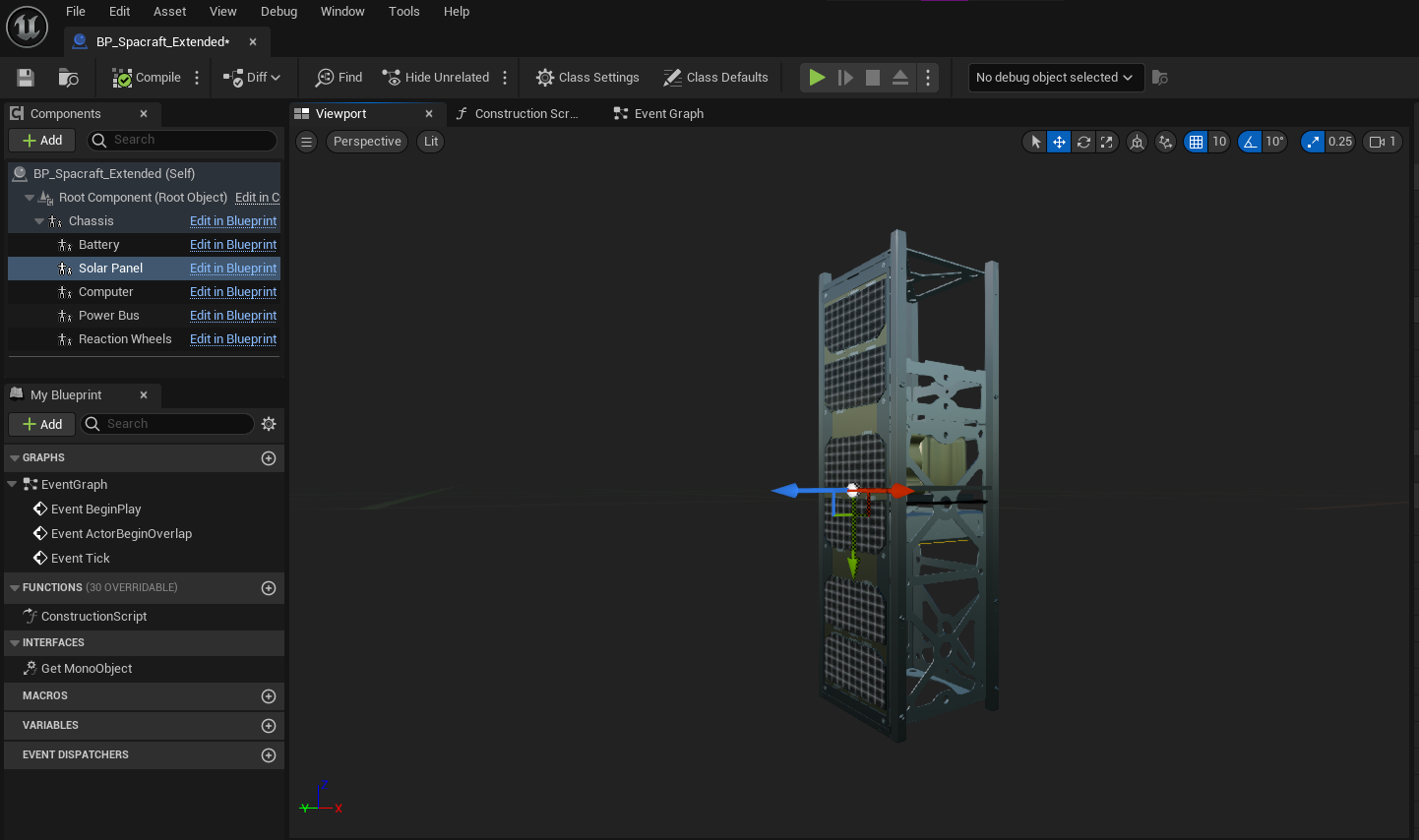Screen dimensions: 1419x840
Task: Open Hide Unrelated options menu
Action: (x=505, y=78)
